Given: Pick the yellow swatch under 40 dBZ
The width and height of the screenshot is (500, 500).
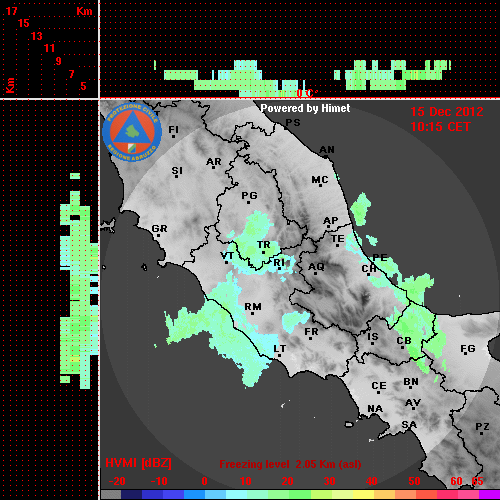Looking at the screenshot, I should (x=363, y=495).
